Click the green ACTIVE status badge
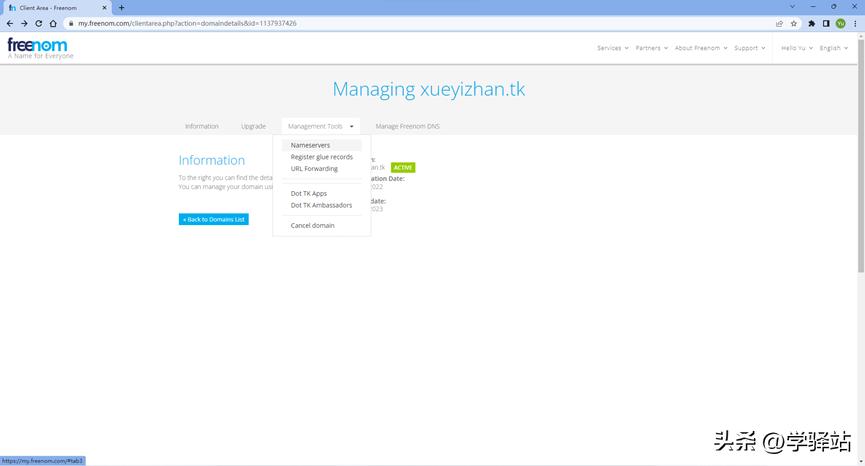 pos(403,168)
